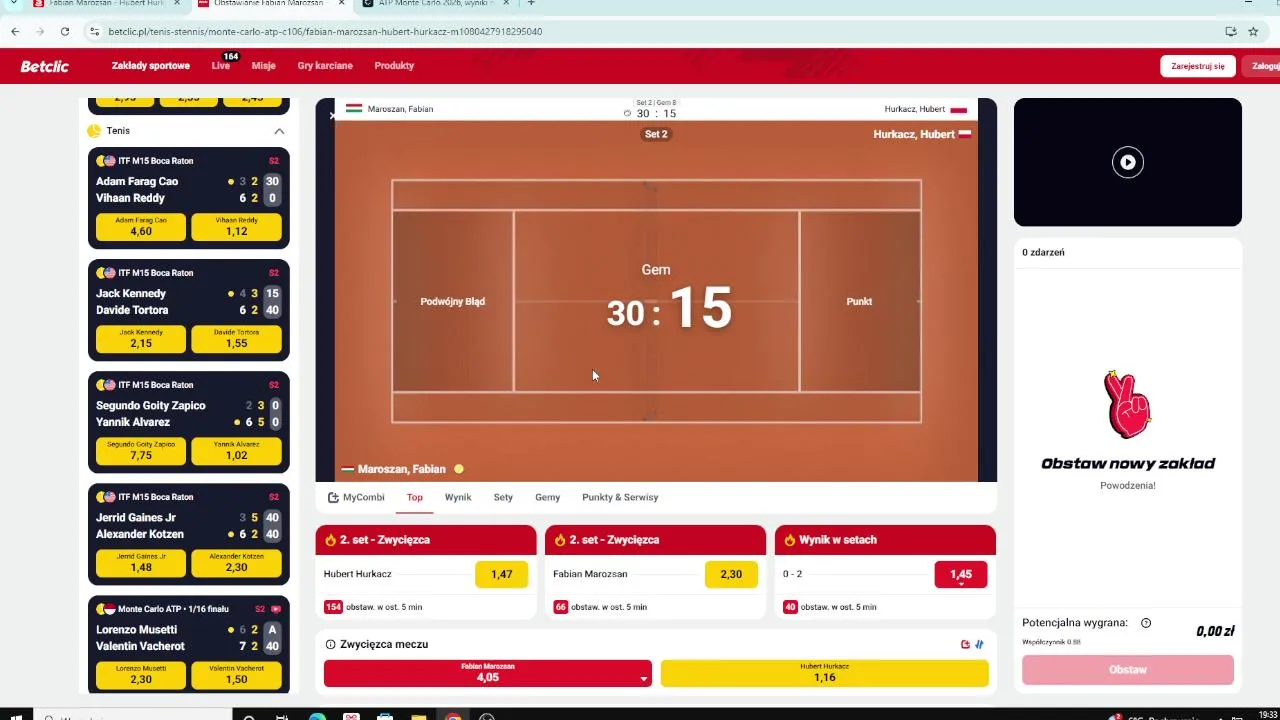This screenshot has height=720, width=1280.
Task: Play the live video stream
Action: [1128, 162]
